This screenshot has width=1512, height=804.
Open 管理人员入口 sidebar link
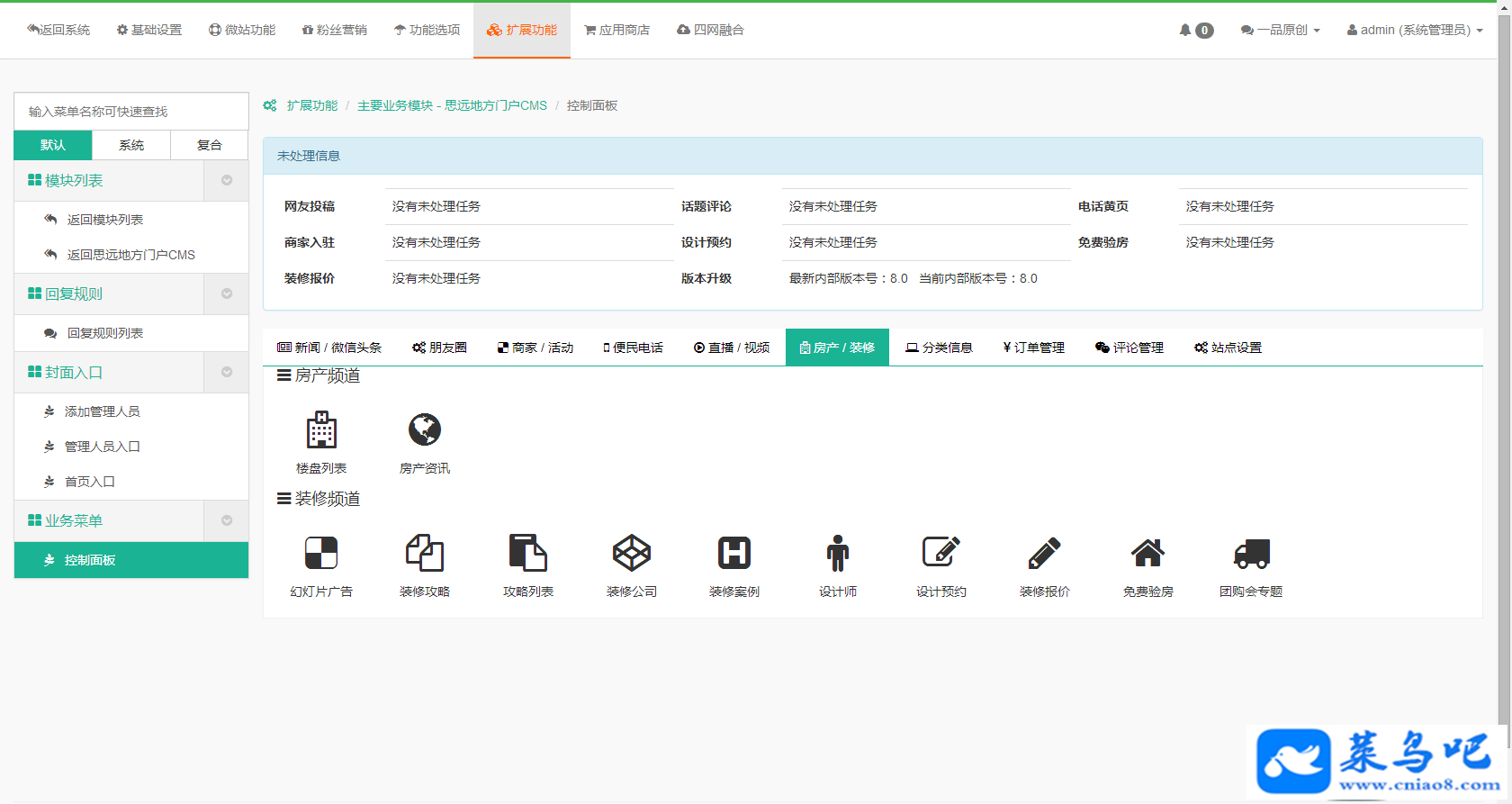103,447
